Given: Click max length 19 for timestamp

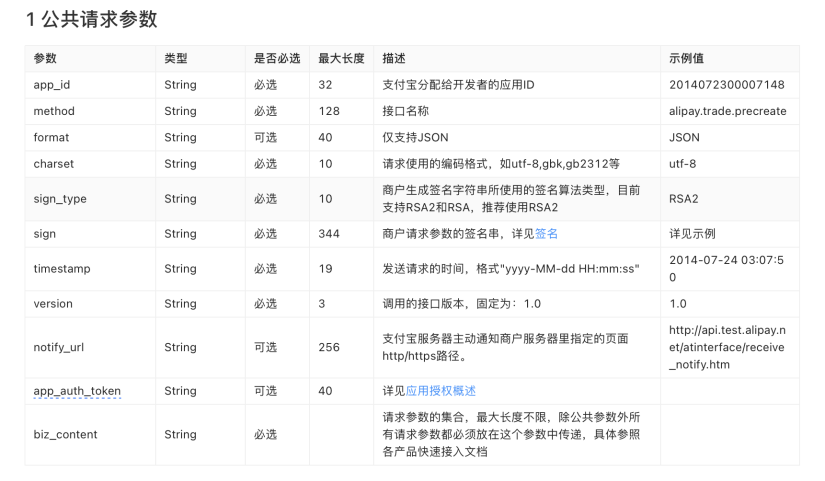Looking at the screenshot, I should click(x=325, y=268).
